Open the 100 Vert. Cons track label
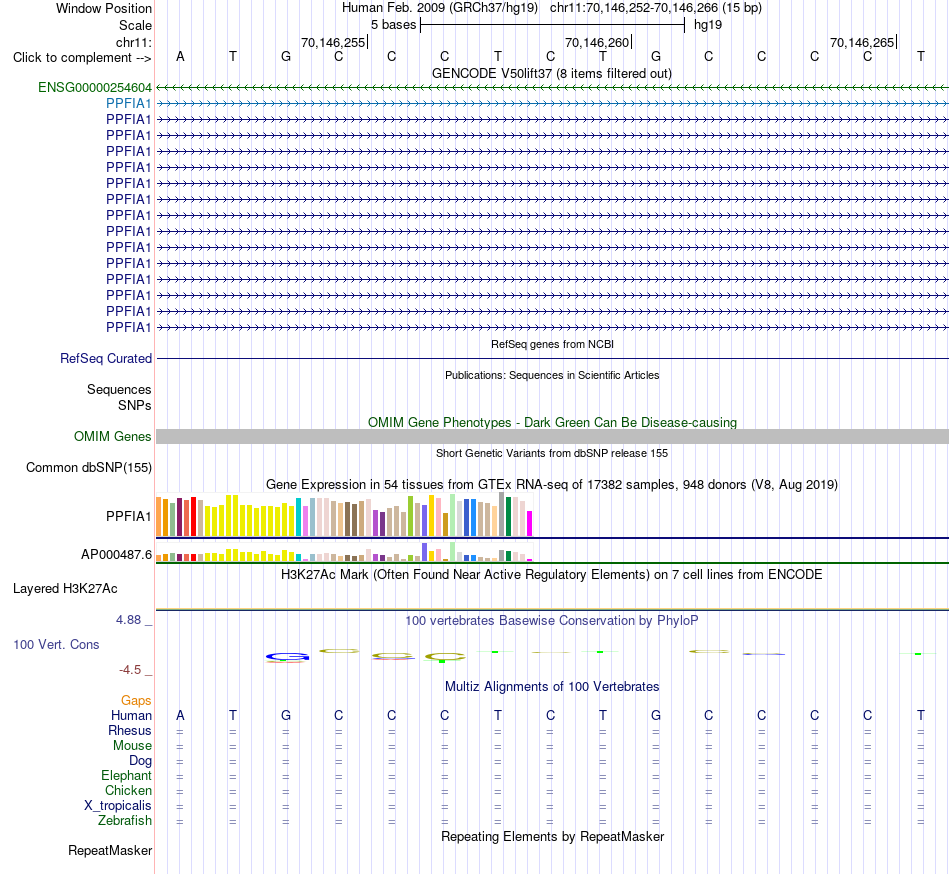The height and width of the screenshot is (874, 950). click(56, 644)
